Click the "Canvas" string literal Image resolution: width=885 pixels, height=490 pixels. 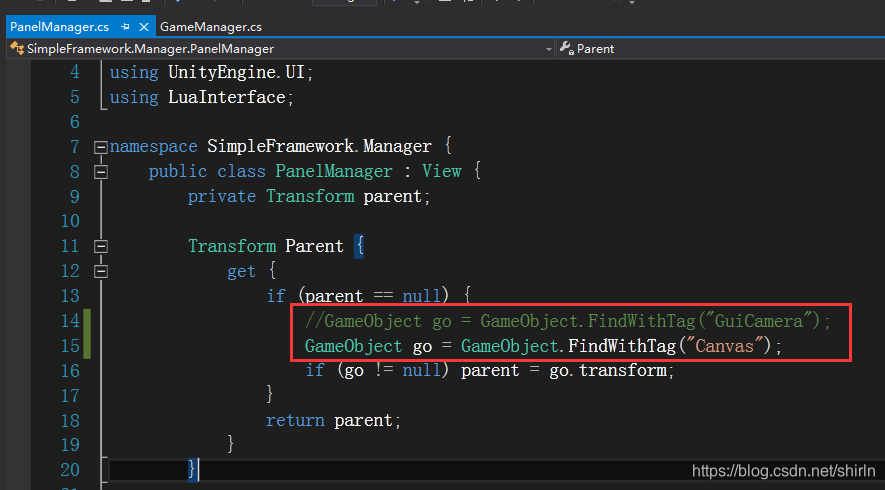click(724, 345)
